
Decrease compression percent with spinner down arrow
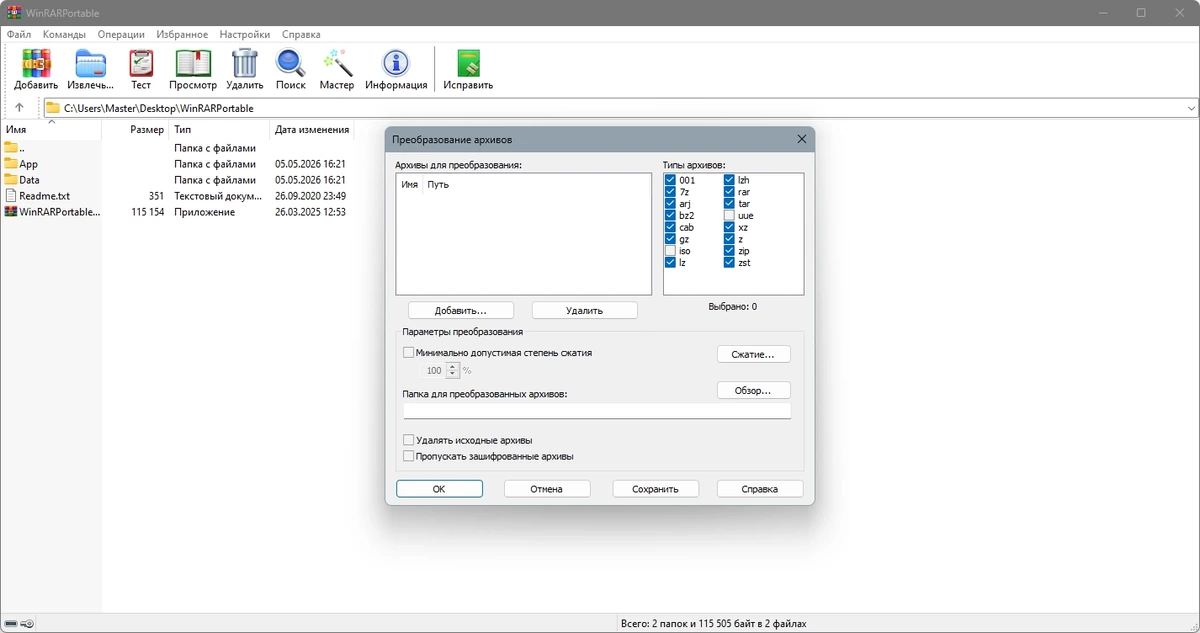click(453, 374)
